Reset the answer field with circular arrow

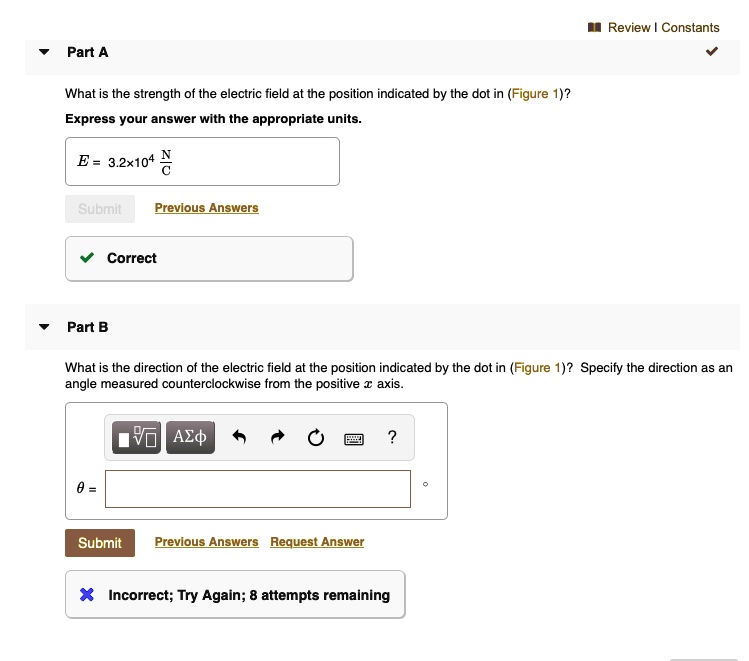click(x=316, y=437)
